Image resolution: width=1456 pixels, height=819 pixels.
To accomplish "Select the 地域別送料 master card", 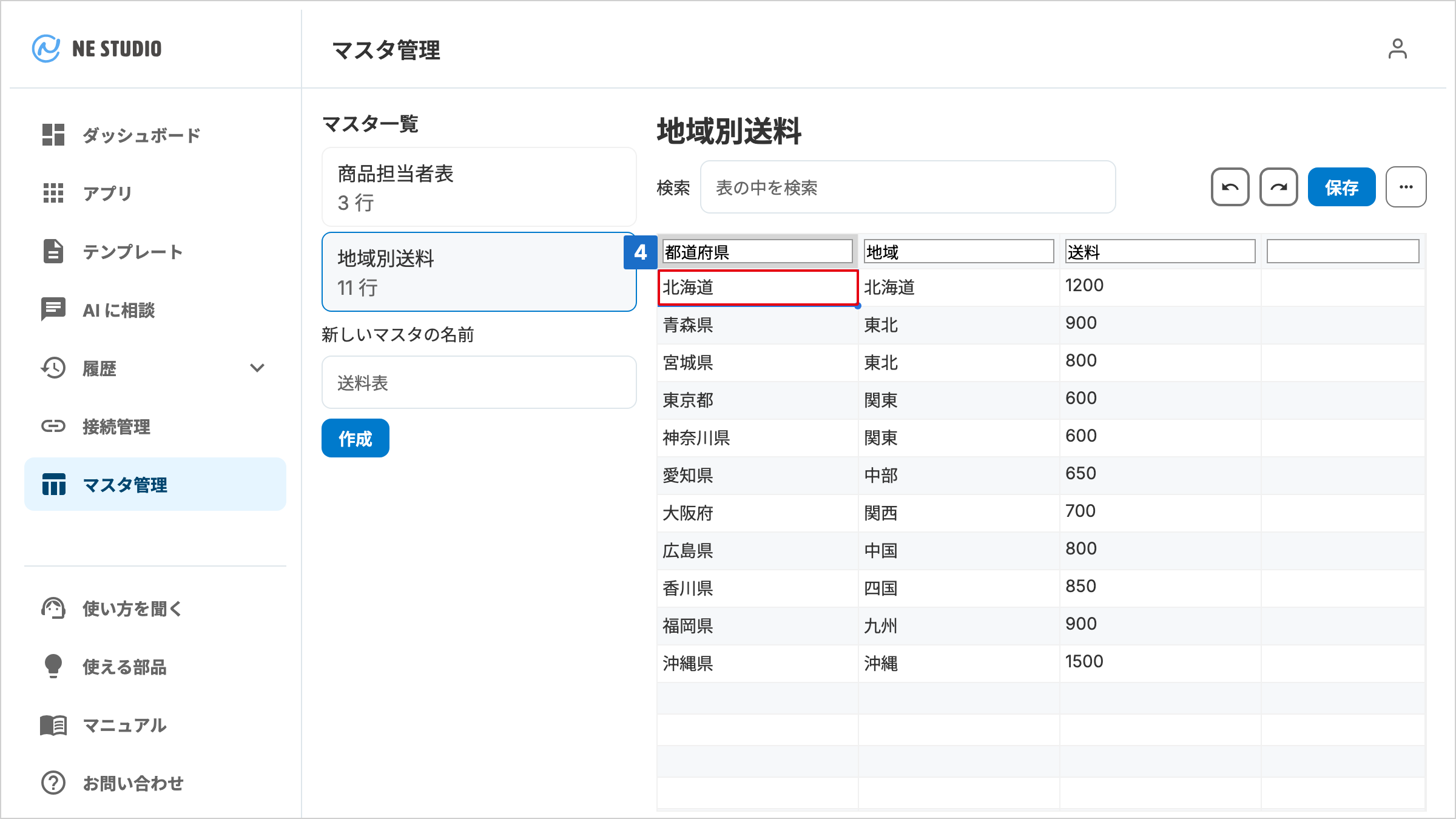I will 479,272.
